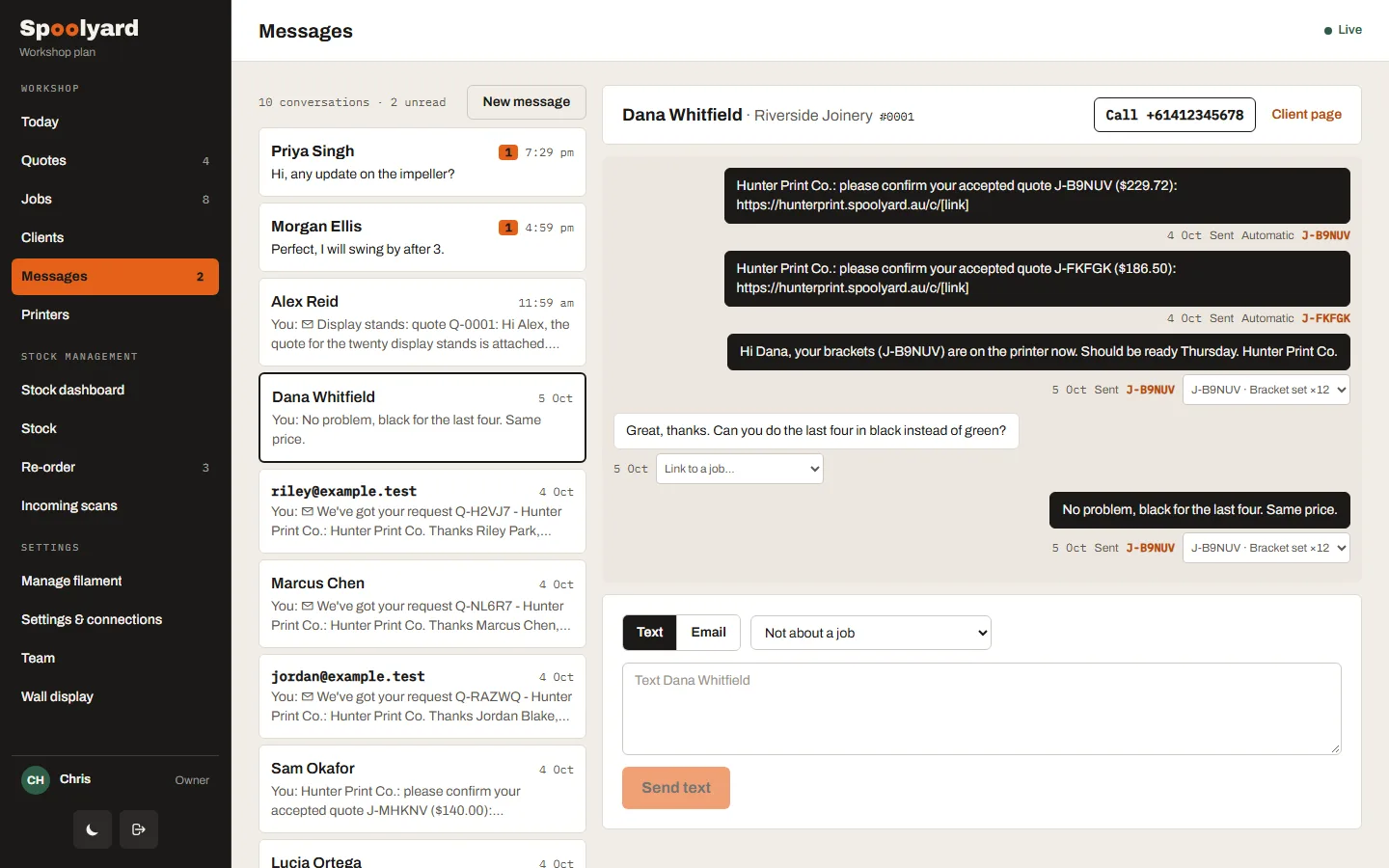The image size is (1389, 868).
Task: Open the 'Not about a job' dropdown
Action: (x=871, y=633)
